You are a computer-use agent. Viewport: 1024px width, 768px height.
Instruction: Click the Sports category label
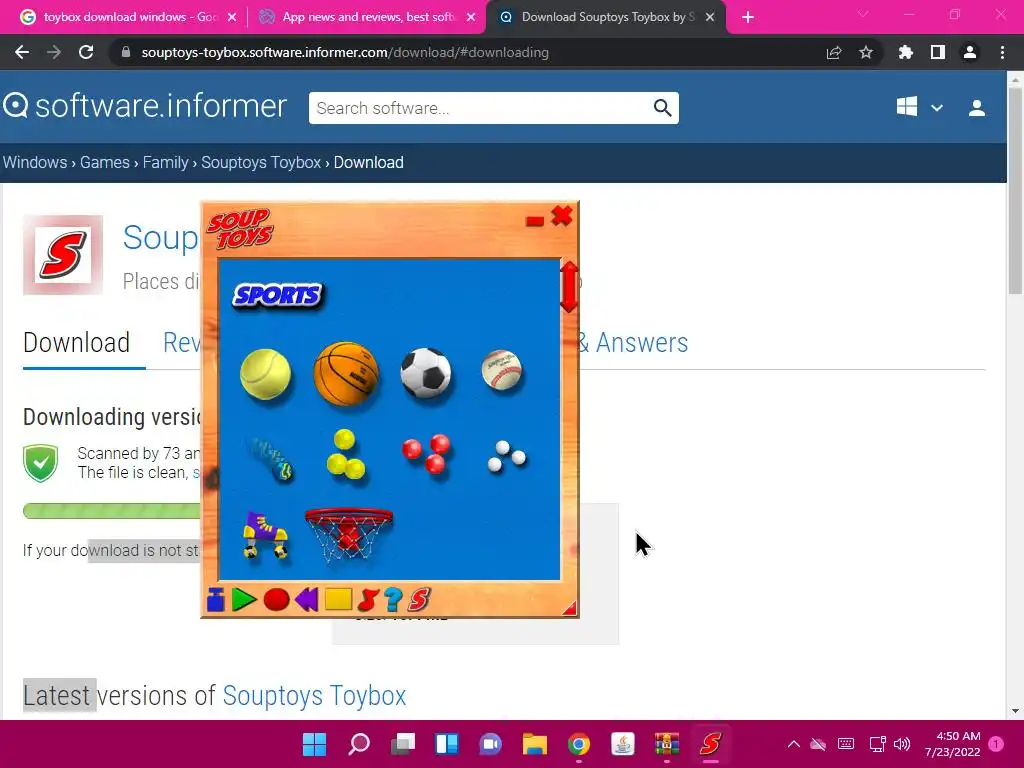(278, 296)
